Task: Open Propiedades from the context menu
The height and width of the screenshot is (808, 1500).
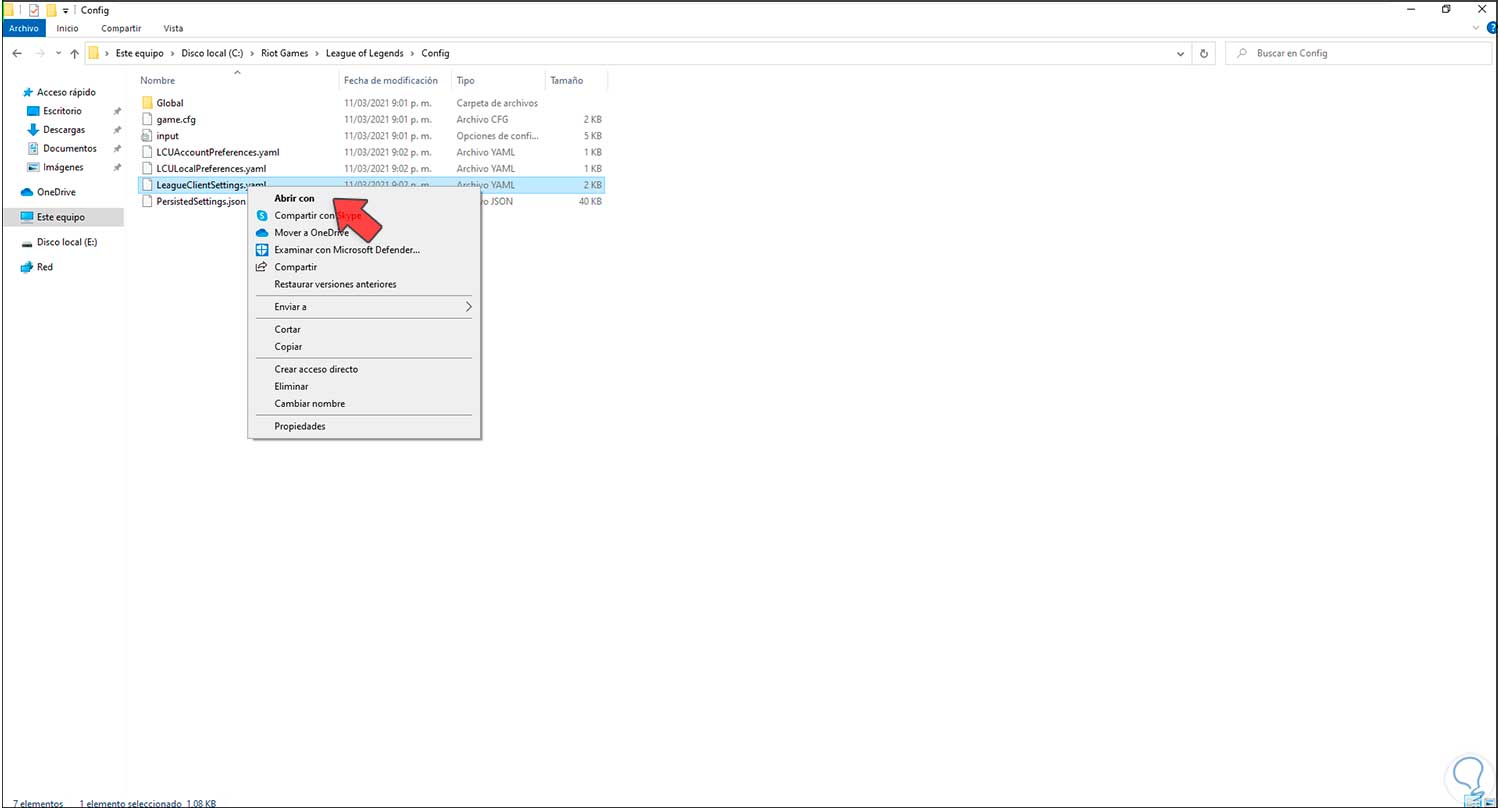Action: pyautogui.click(x=364, y=426)
